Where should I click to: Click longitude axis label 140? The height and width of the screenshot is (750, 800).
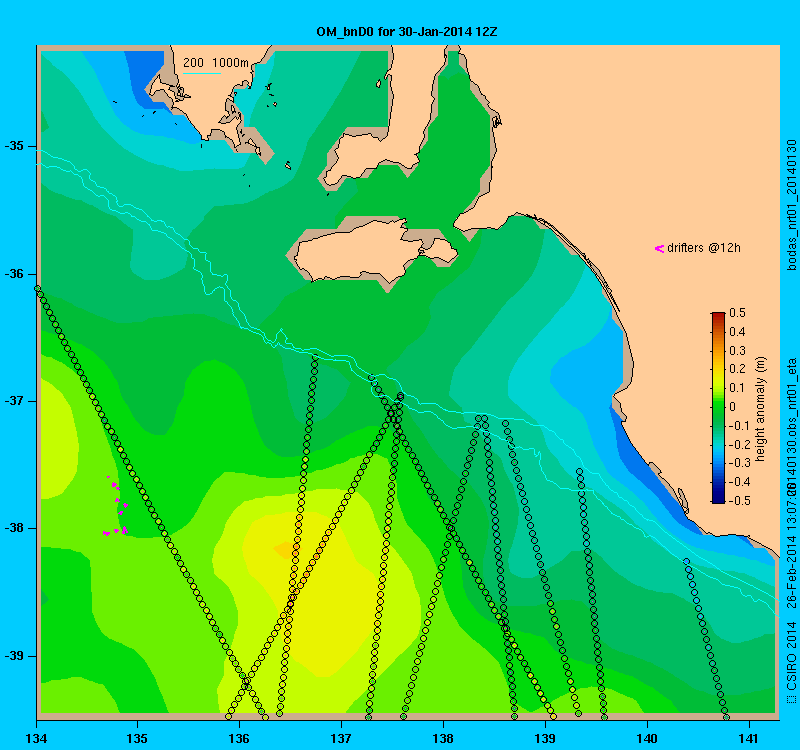point(647,738)
